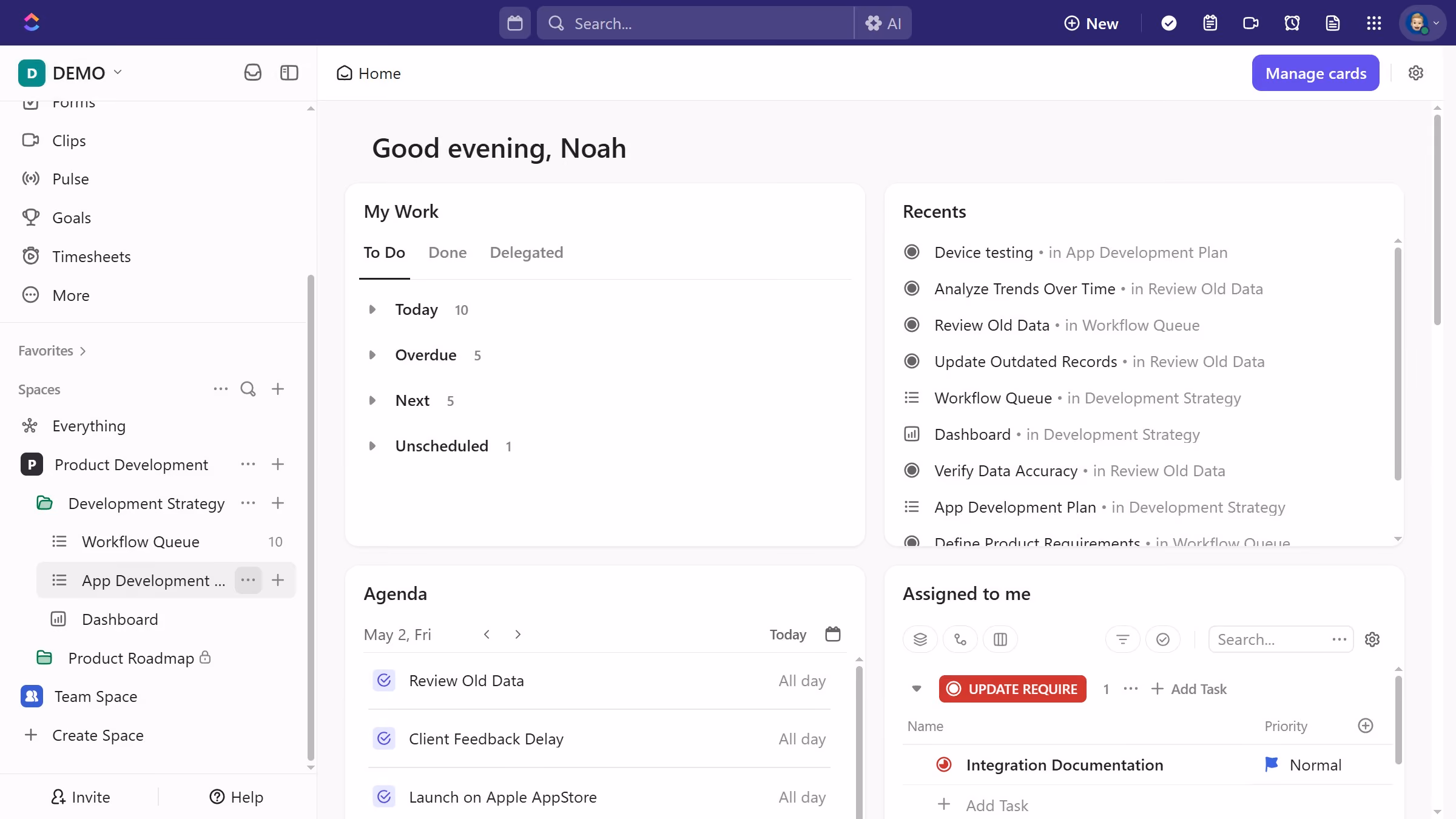This screenshot has width=1456, height=819.
Task: Open the clip recorder icon in top bar
Action: click(x=1251, y=23)
